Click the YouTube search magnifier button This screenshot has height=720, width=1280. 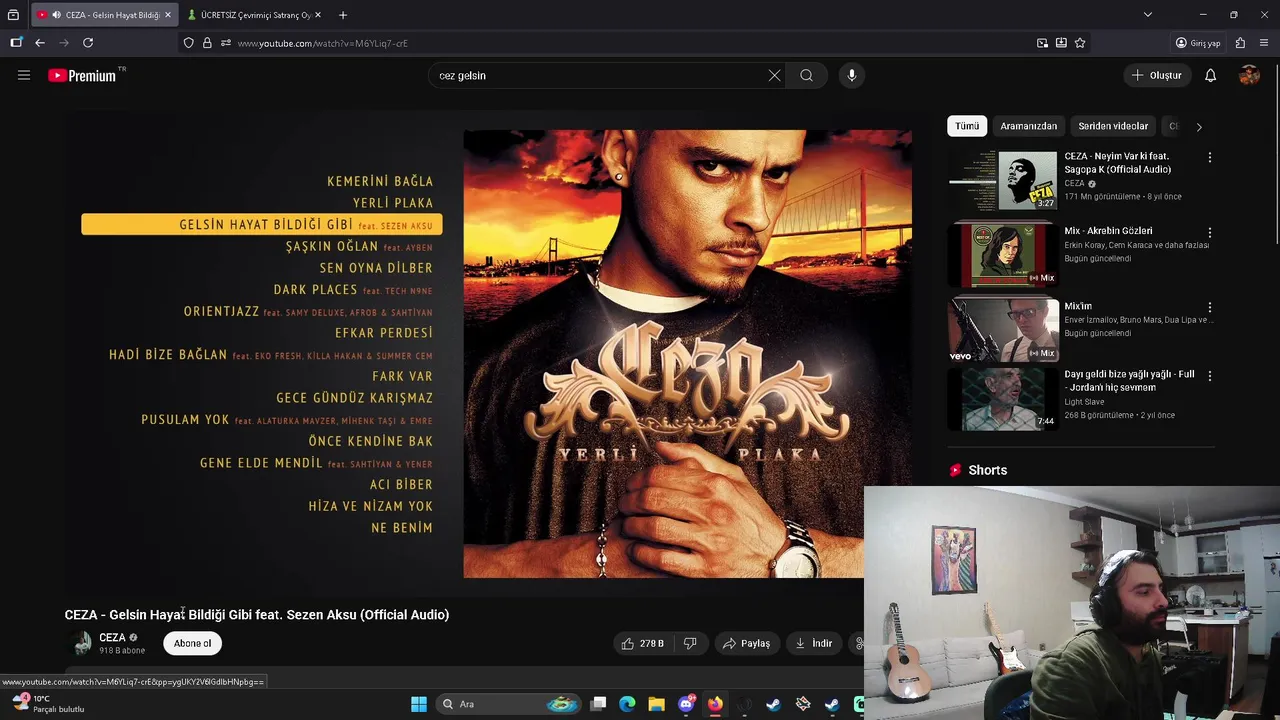click(x=806, y=75)
